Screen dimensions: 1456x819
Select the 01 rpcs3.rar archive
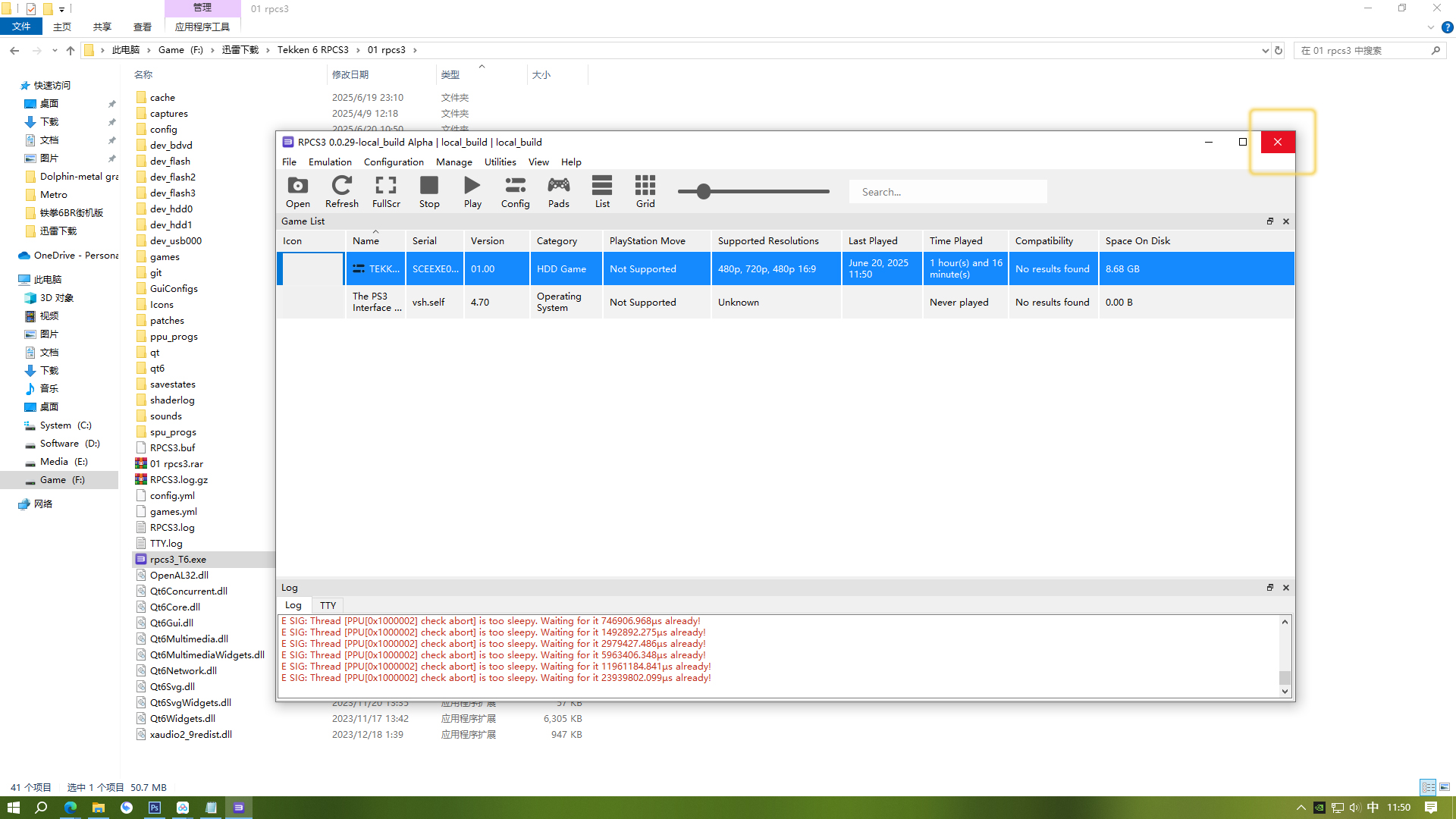(x=177, y=463)
